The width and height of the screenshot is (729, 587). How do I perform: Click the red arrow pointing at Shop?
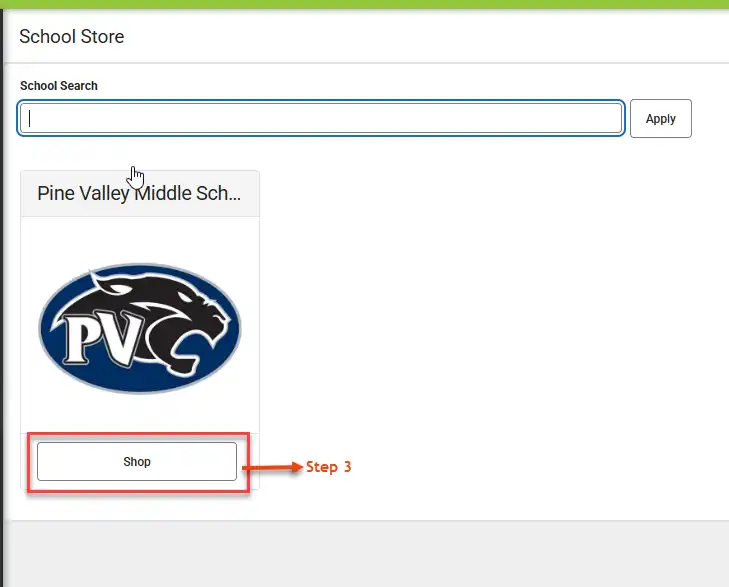tap(272, 467)
